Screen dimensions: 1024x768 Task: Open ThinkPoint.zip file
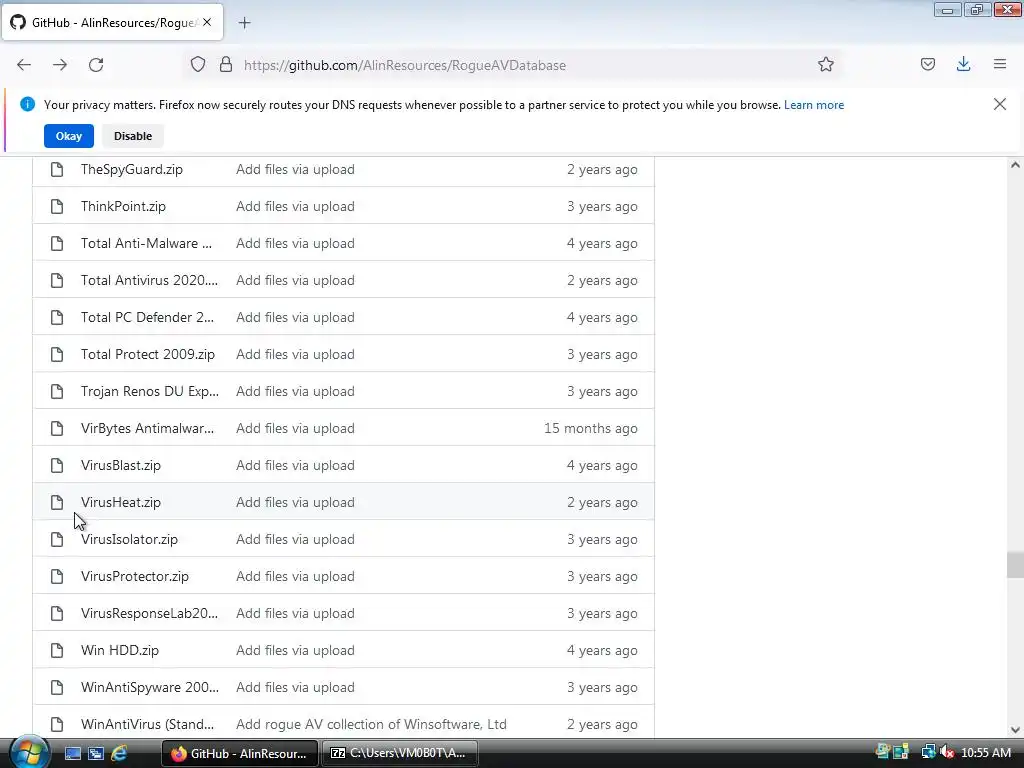[x=123, y=206]
